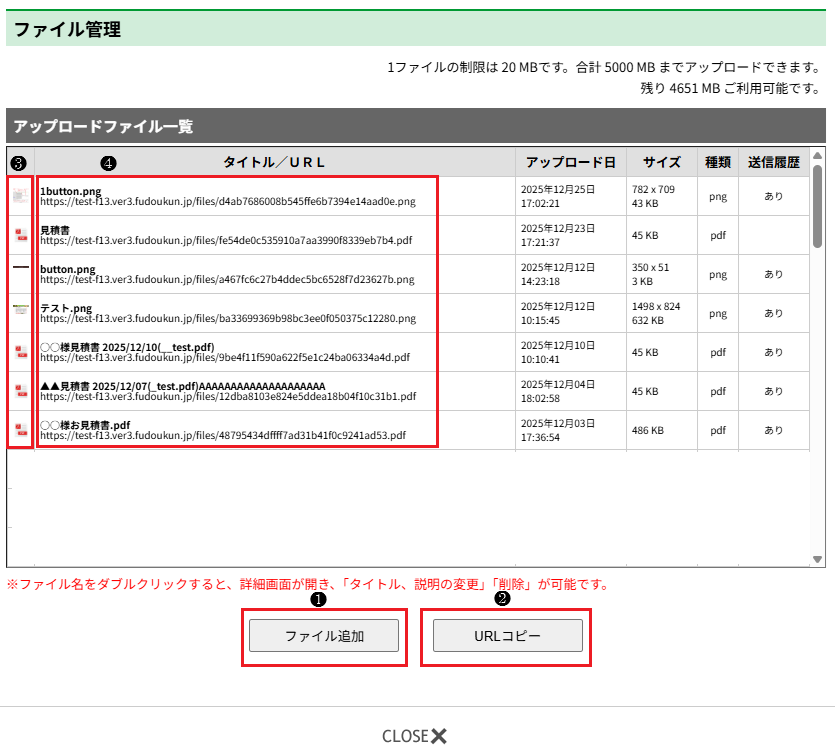Click the X icon next to CLOSE
The width and height of the screenshot is (835, 750).
click(439, 736)
